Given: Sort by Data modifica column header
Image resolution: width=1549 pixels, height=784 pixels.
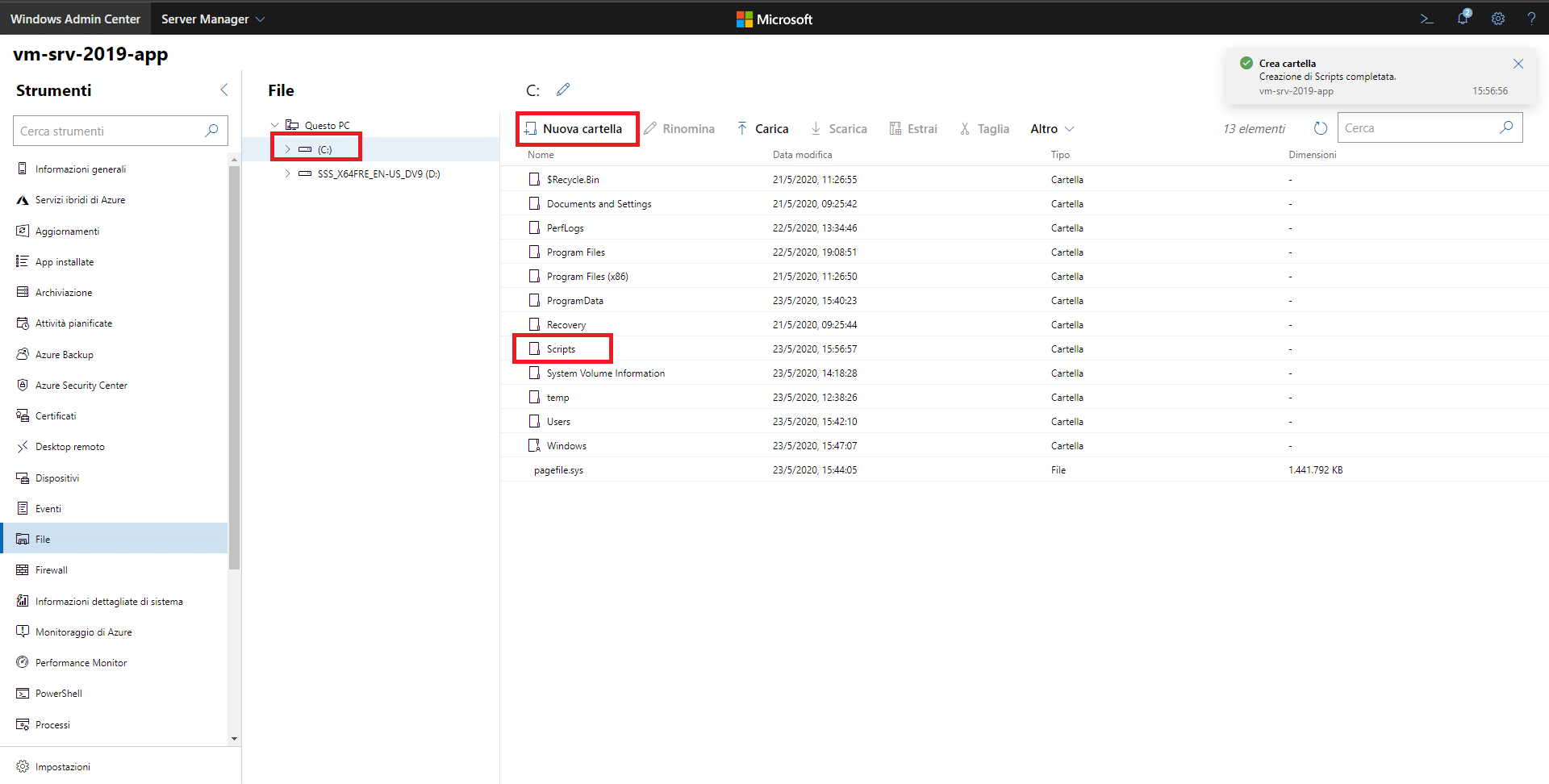Looking at the screenshot, I should (x=802, y=155).
